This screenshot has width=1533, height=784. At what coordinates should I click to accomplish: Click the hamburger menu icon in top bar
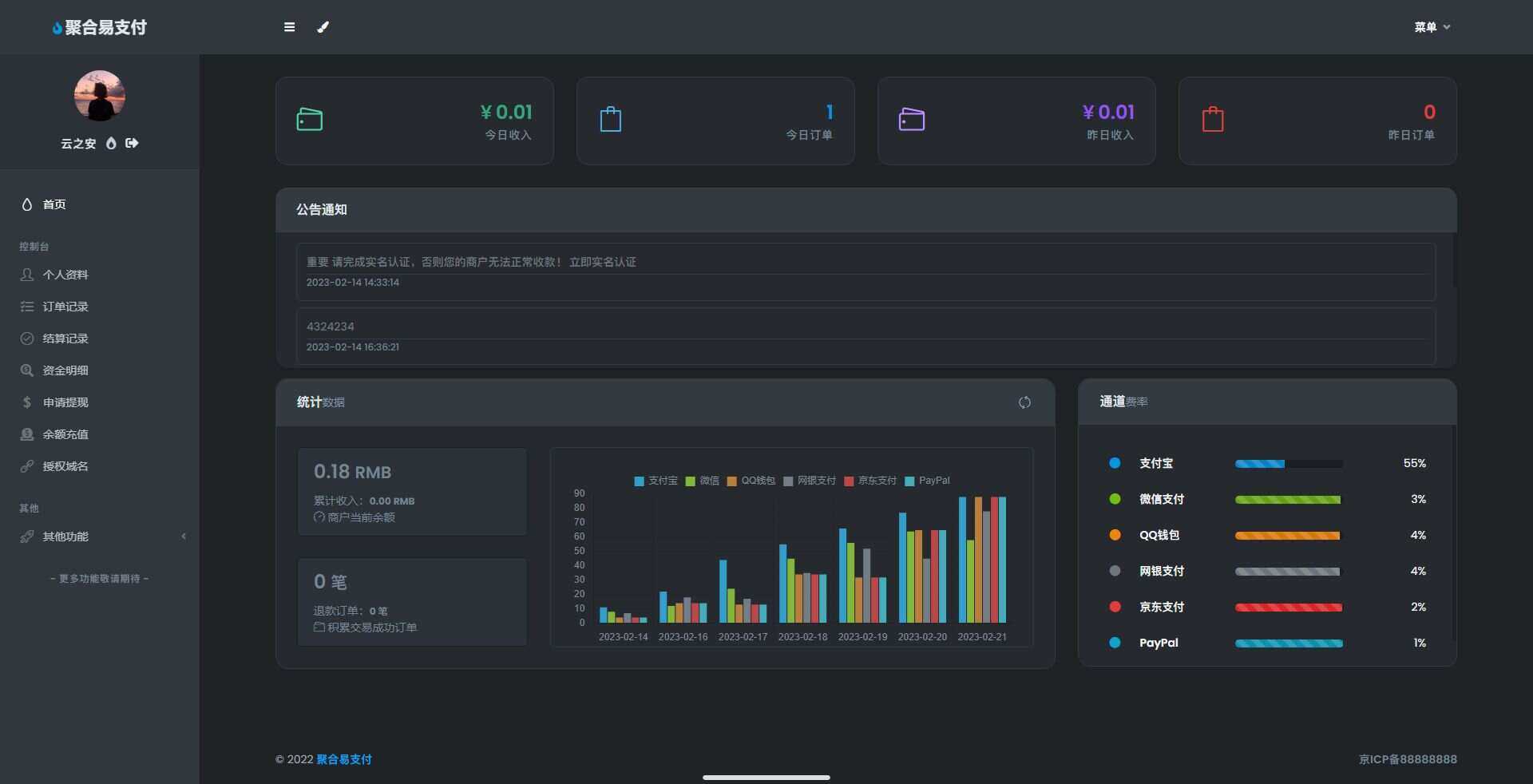289,27
